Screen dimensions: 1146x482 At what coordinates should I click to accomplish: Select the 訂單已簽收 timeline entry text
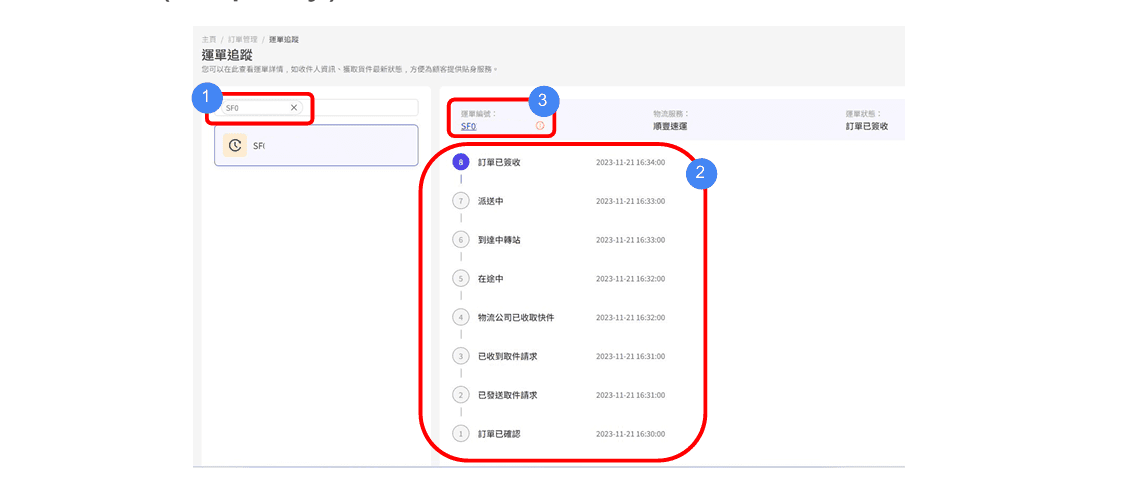[x=498, y=162]
